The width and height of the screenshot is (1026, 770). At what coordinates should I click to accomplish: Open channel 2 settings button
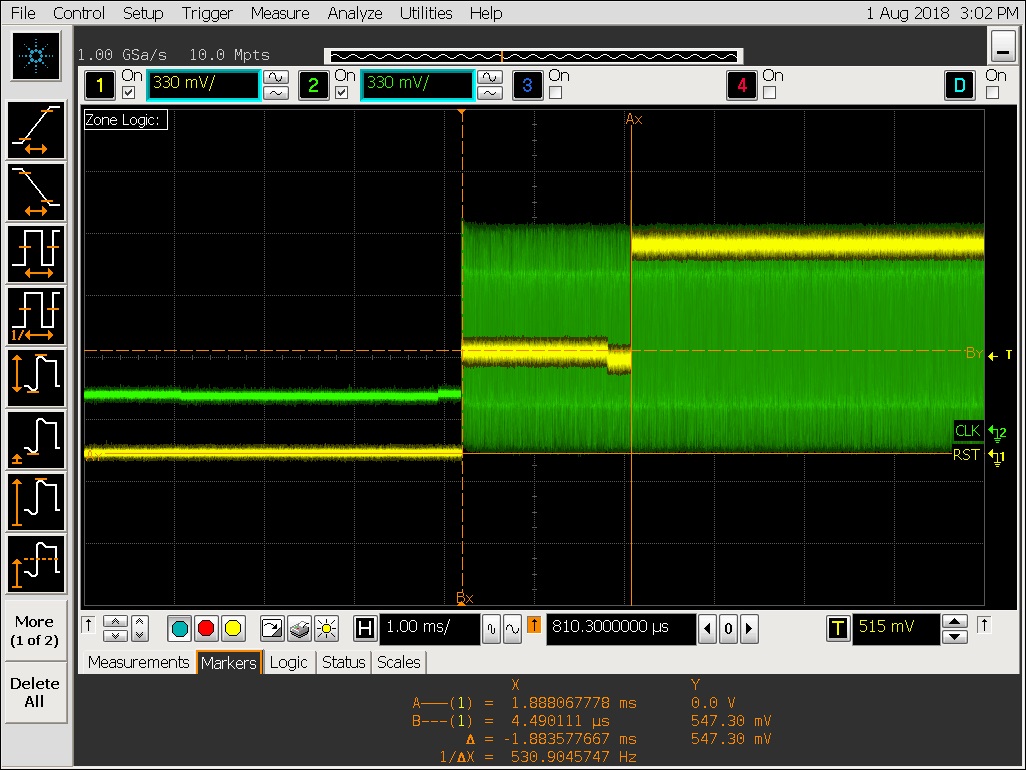pos(313,85)
